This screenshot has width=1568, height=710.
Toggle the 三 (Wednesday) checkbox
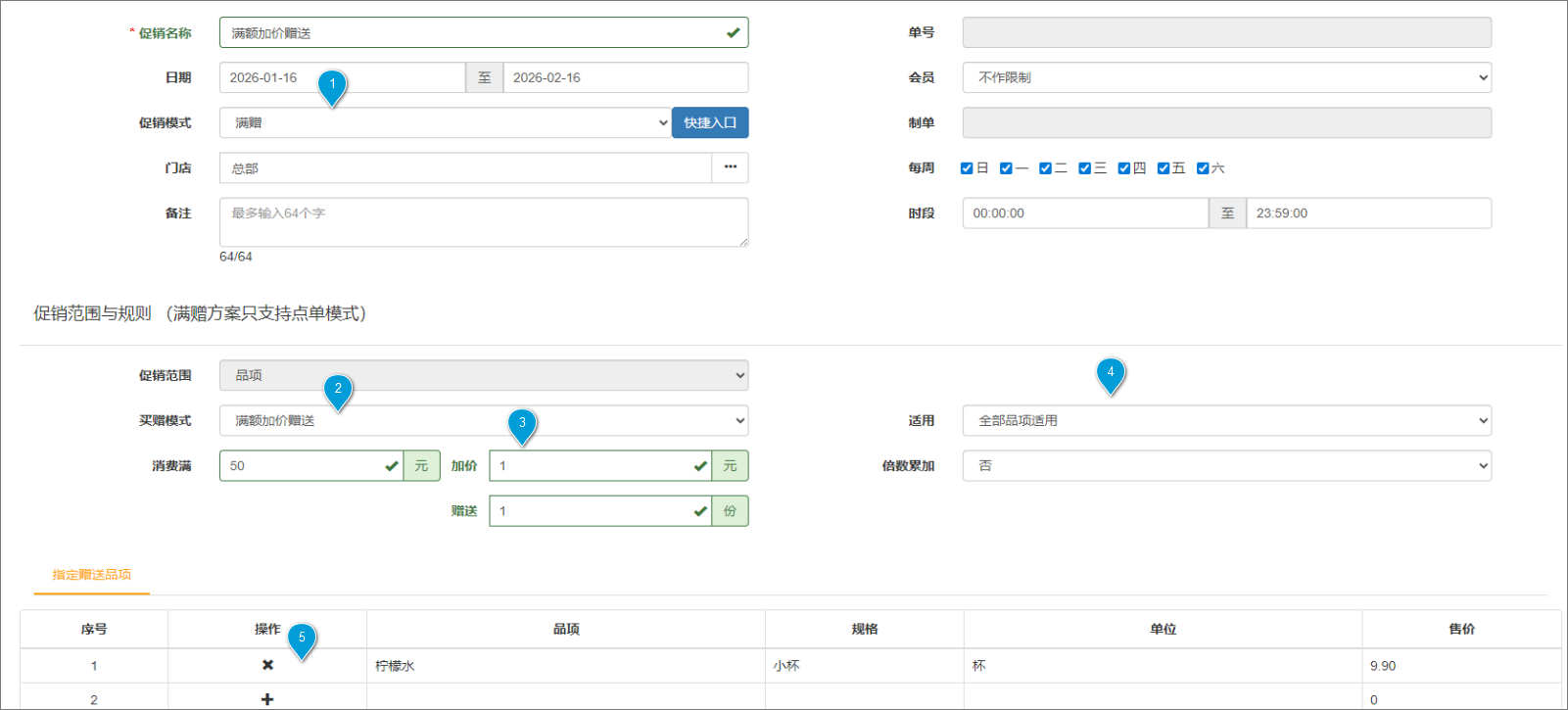pos(1084,168)
